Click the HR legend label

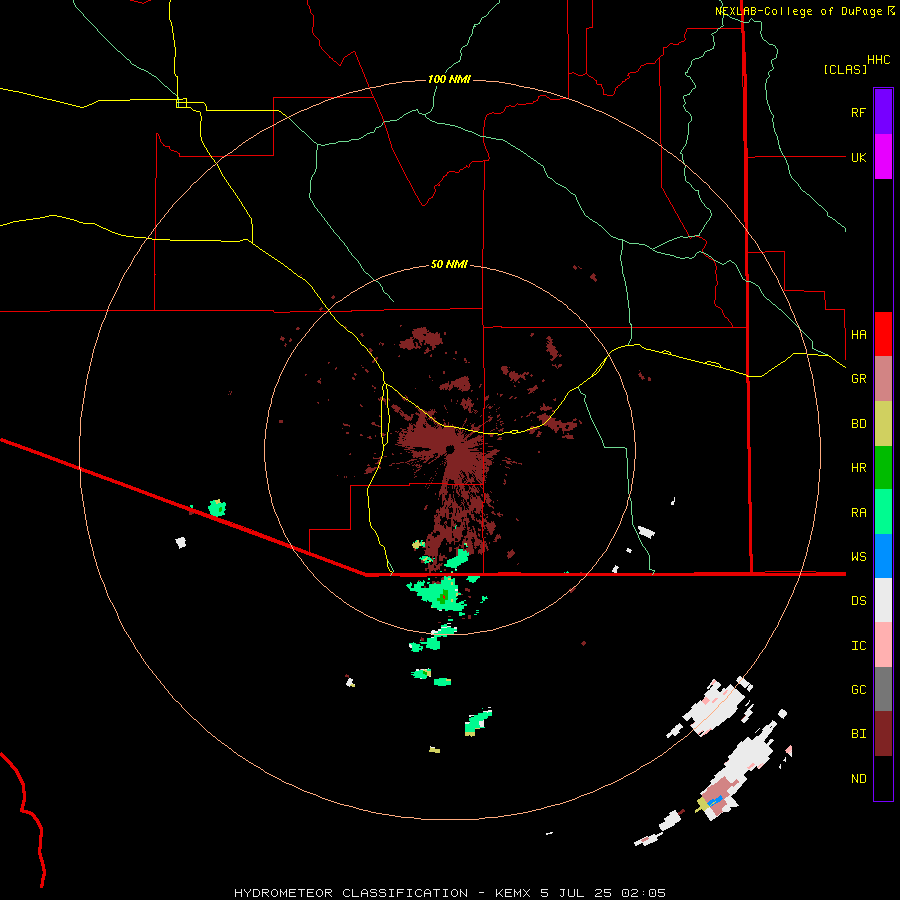coord(858,468)
